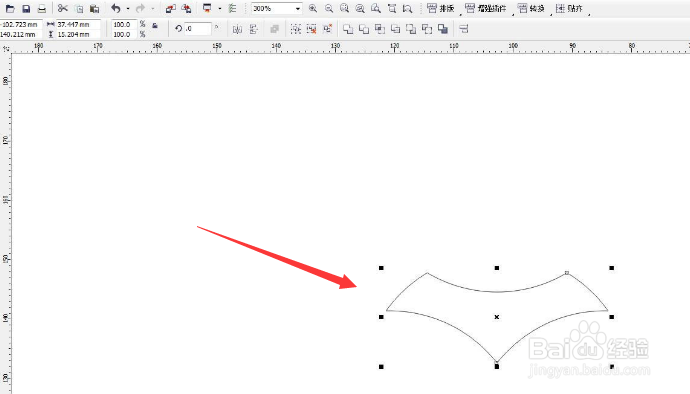Click the Ungroup objects icon
Screen dimensions: 690x394
(x=312, y=29)
